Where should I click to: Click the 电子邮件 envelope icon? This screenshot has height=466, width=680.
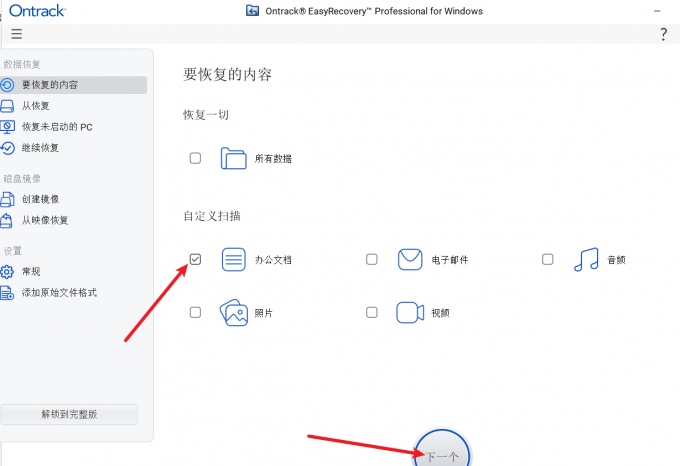point(410,259)
